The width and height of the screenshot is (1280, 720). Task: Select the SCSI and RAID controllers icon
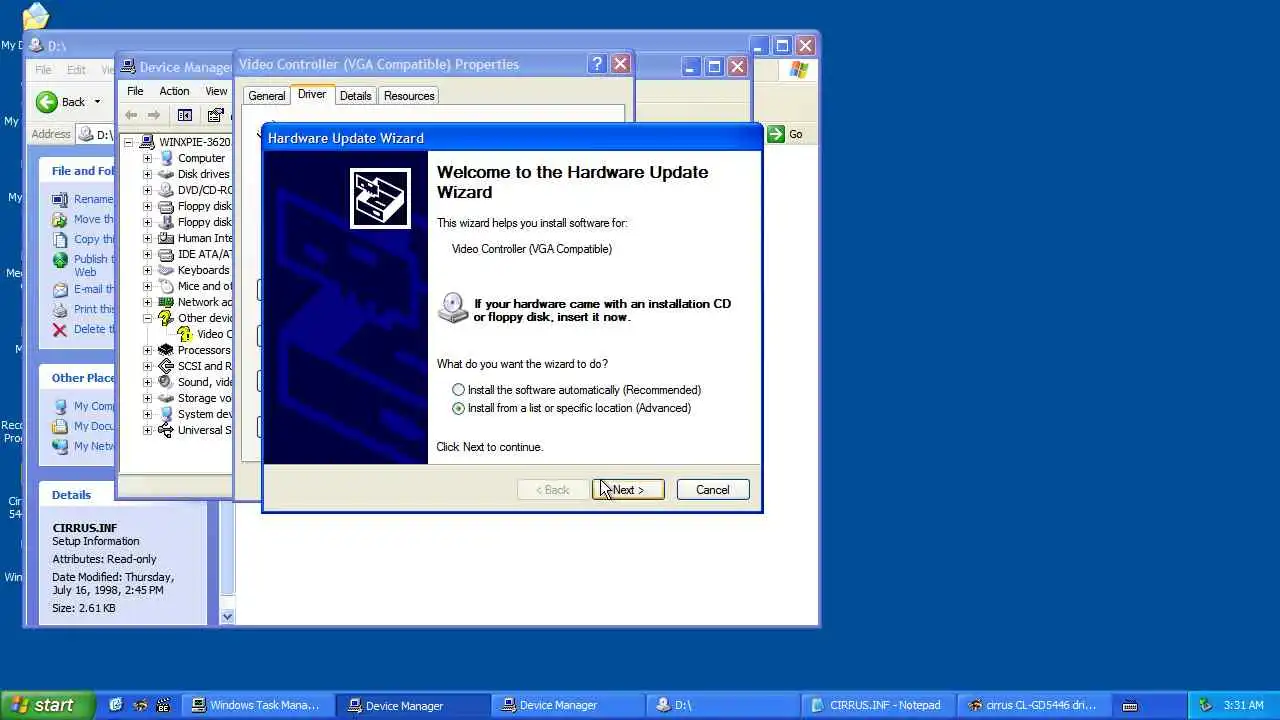[x=166, y=366]
